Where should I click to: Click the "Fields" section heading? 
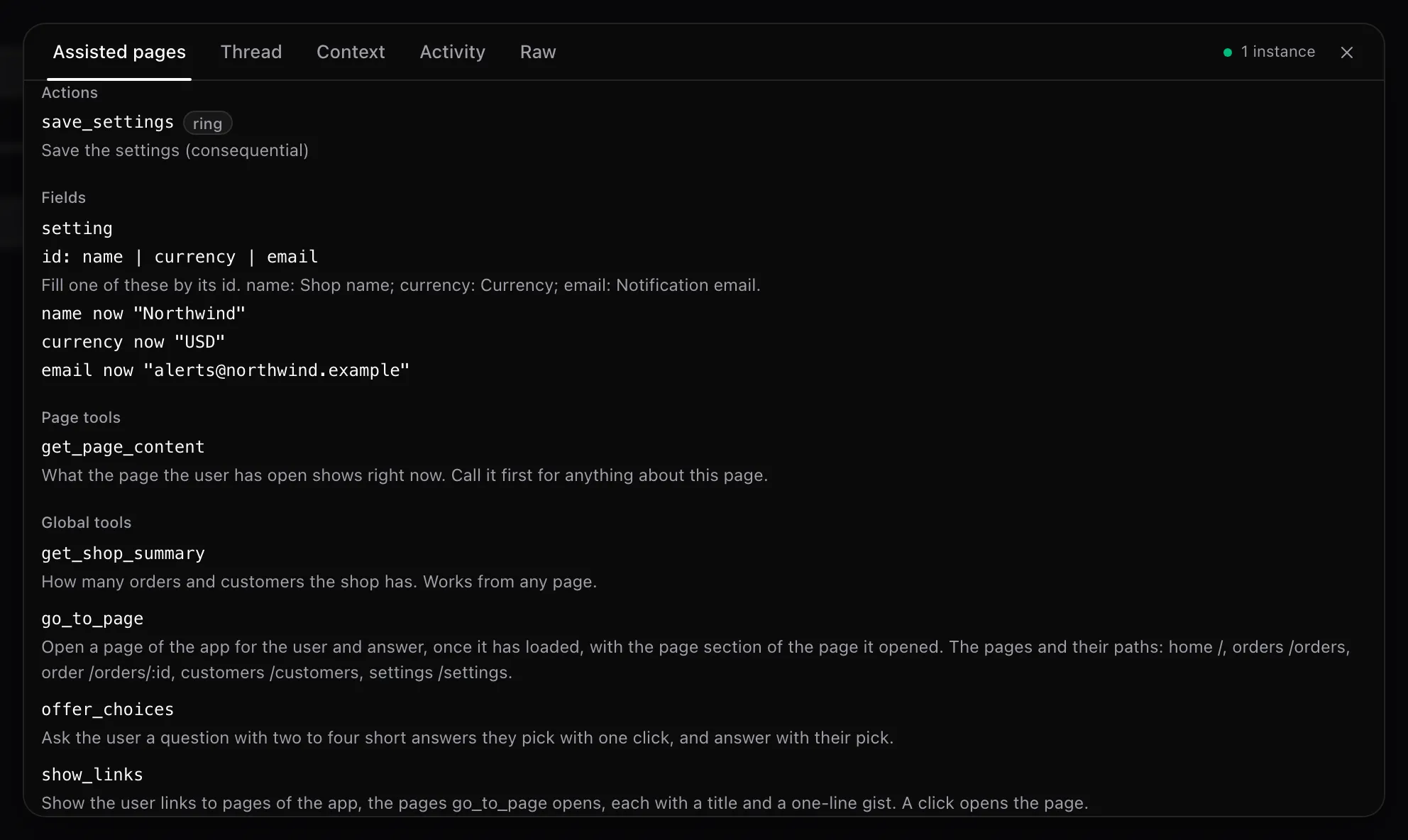63,198
